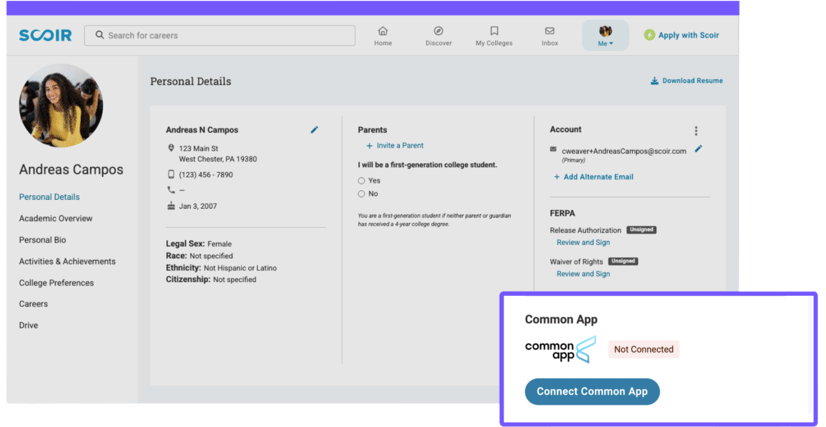Open the Home icon in navigation
This screenshot has width=826, height=427.
click(x=382, y=32)
